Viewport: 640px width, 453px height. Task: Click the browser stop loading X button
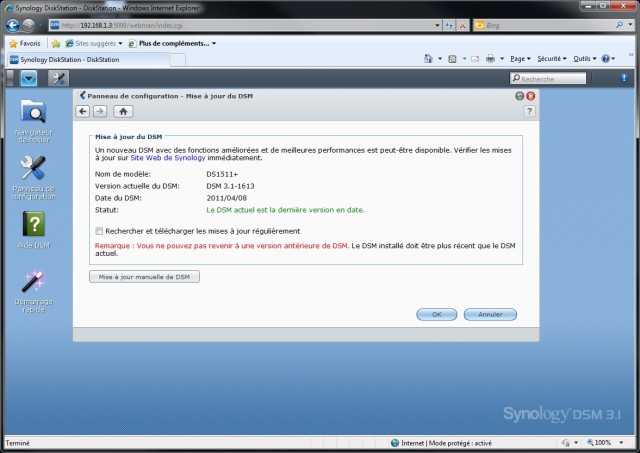[462, 25]
